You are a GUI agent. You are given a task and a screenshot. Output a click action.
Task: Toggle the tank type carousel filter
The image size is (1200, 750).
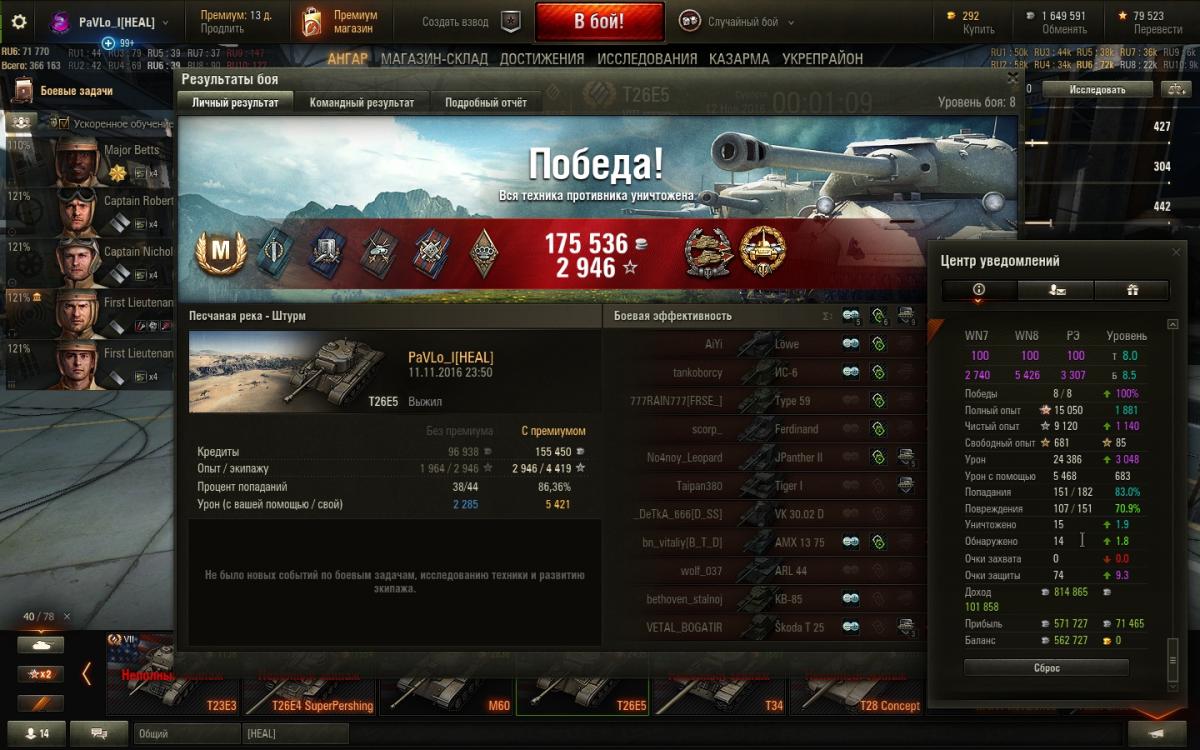click(40, 645)
